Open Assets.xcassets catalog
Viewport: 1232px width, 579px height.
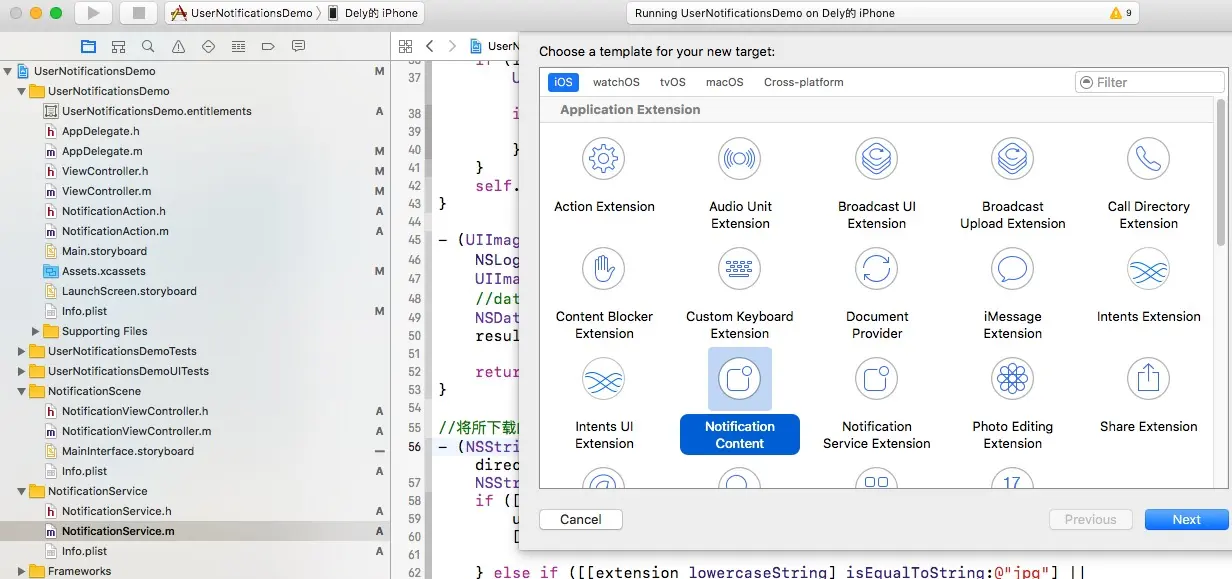103,271
